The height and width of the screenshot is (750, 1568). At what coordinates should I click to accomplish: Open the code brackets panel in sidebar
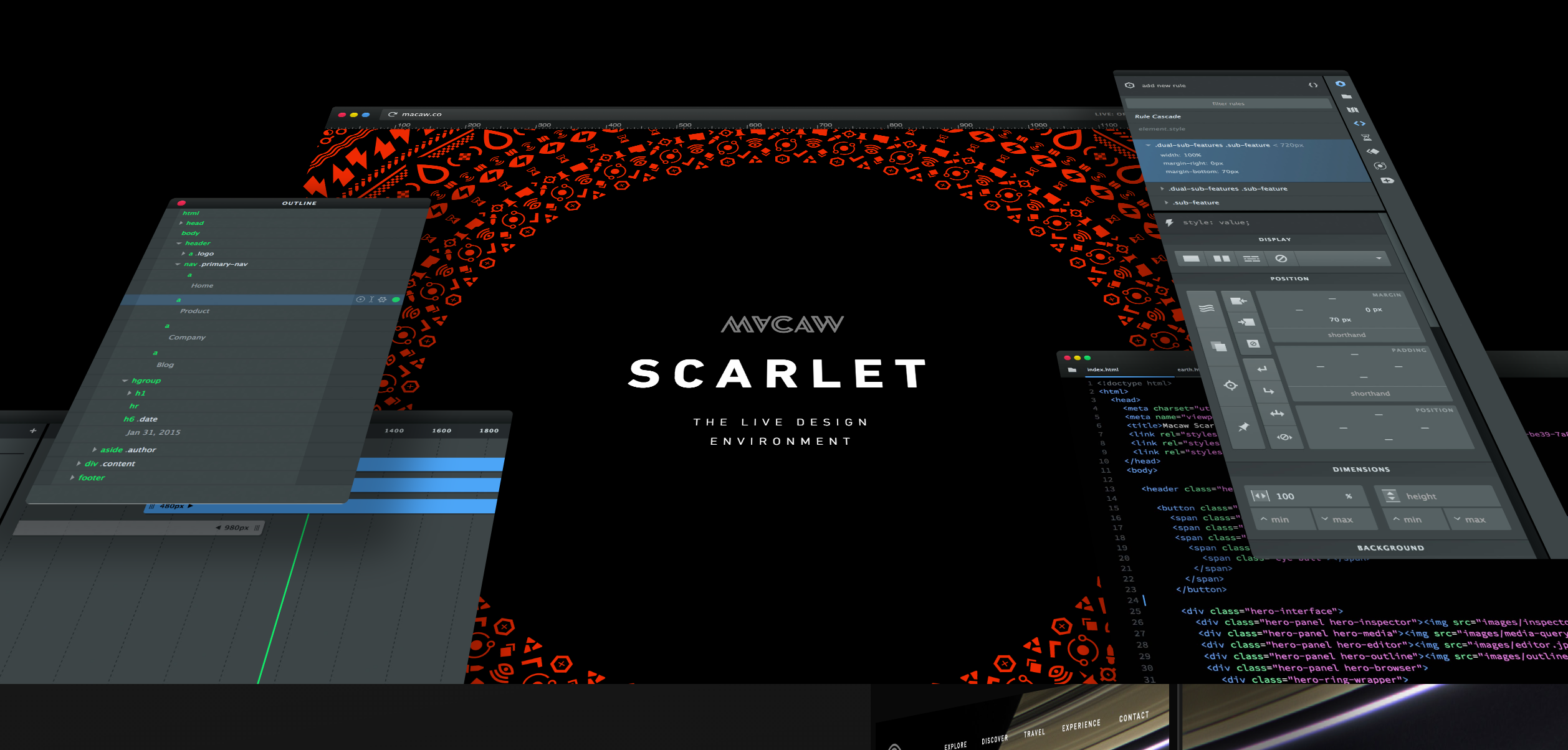[x=1359, y=123]
